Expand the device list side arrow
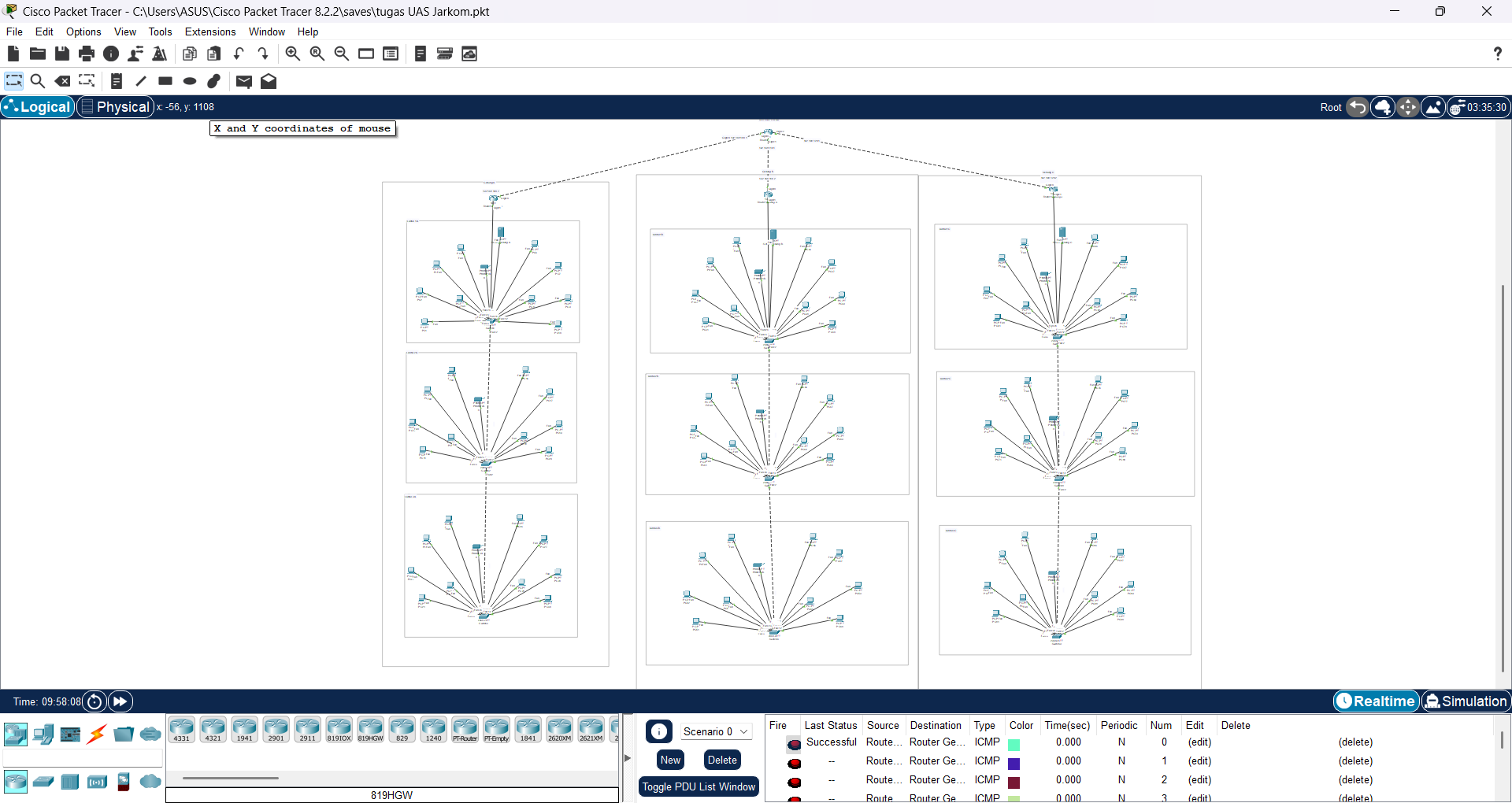This screenshot has height=803, width=1512. click(x=627, y=758)
